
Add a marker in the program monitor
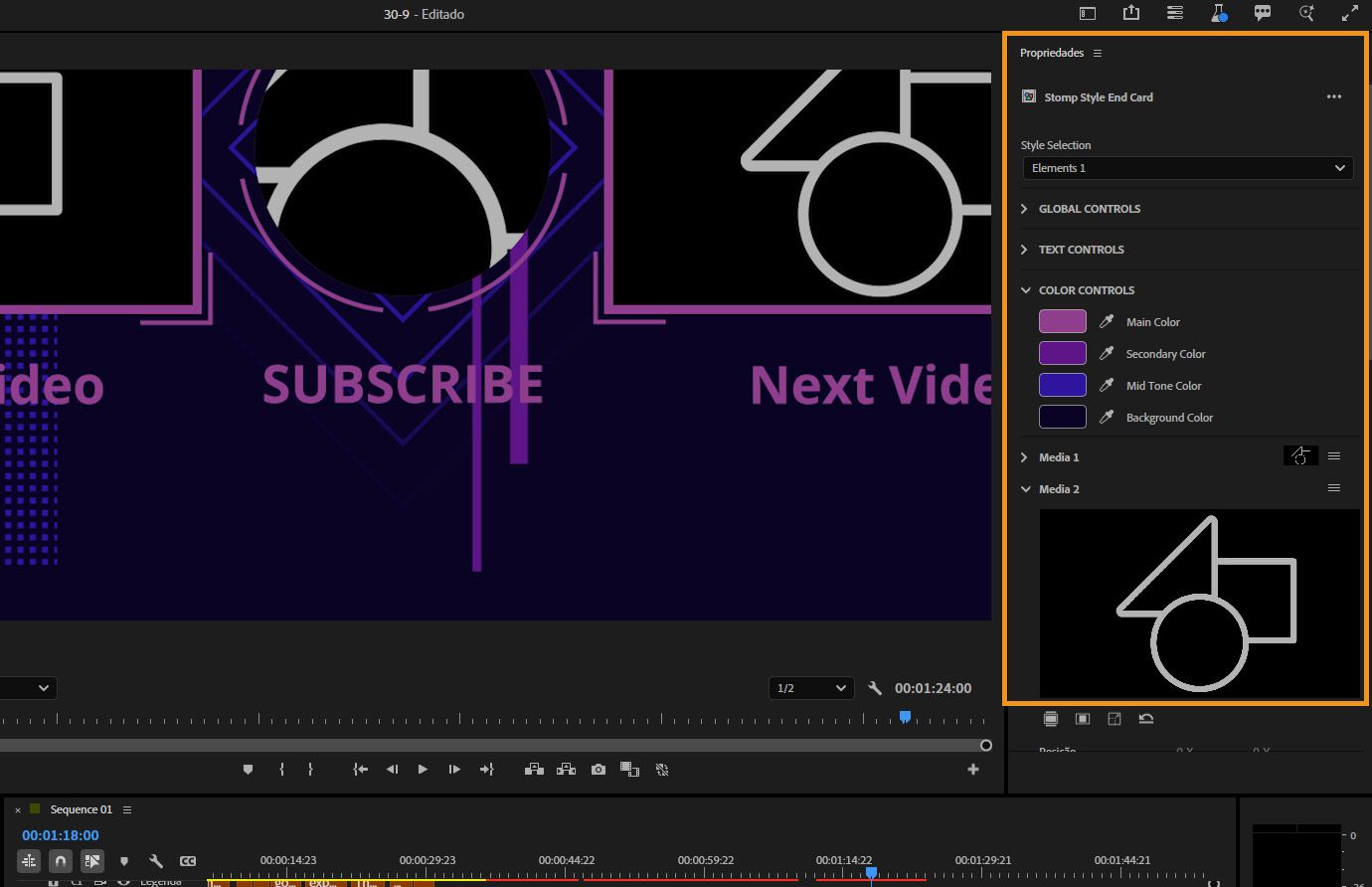pos(248,769)
